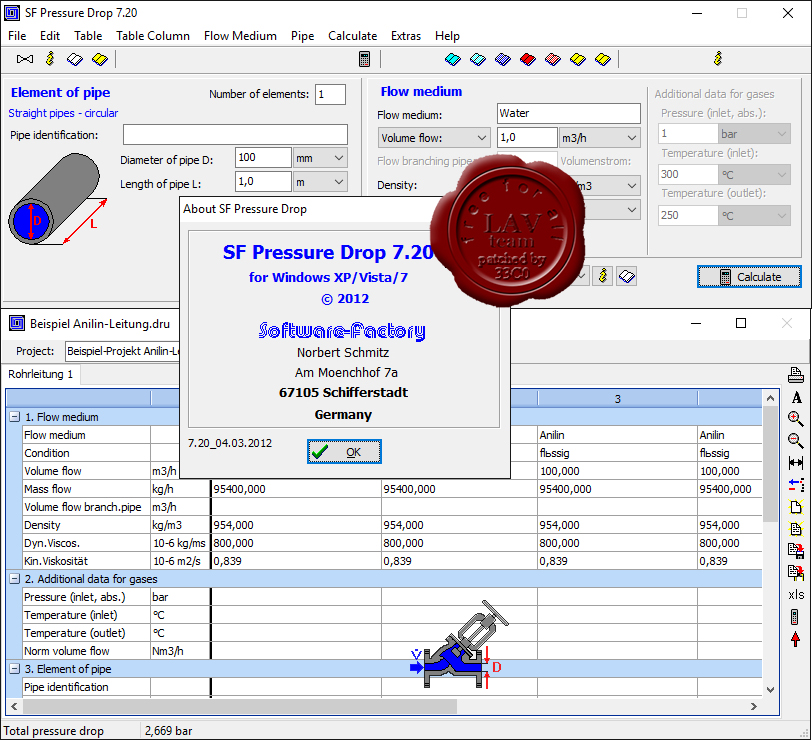Click the blue-red arrow column icon in sidebar
Screen dimensions: 812x740
click(795, 485)
